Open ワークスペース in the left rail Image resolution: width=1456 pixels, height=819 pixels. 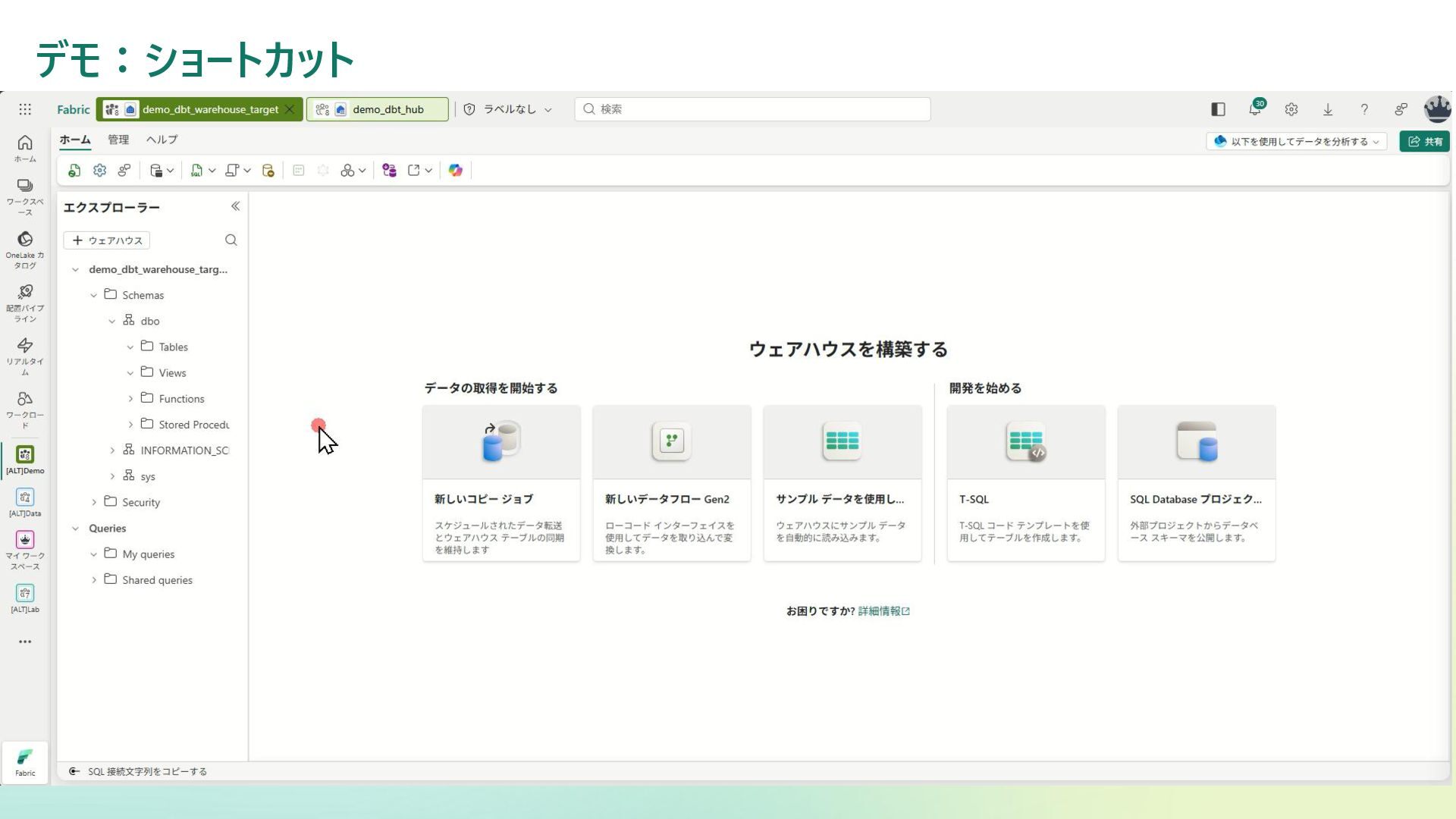[25, 196]
